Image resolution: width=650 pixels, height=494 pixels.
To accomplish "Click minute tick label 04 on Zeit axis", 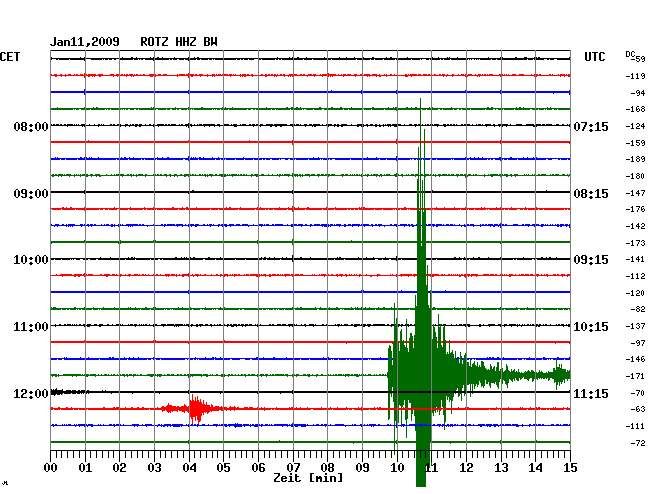I will 189,468.
